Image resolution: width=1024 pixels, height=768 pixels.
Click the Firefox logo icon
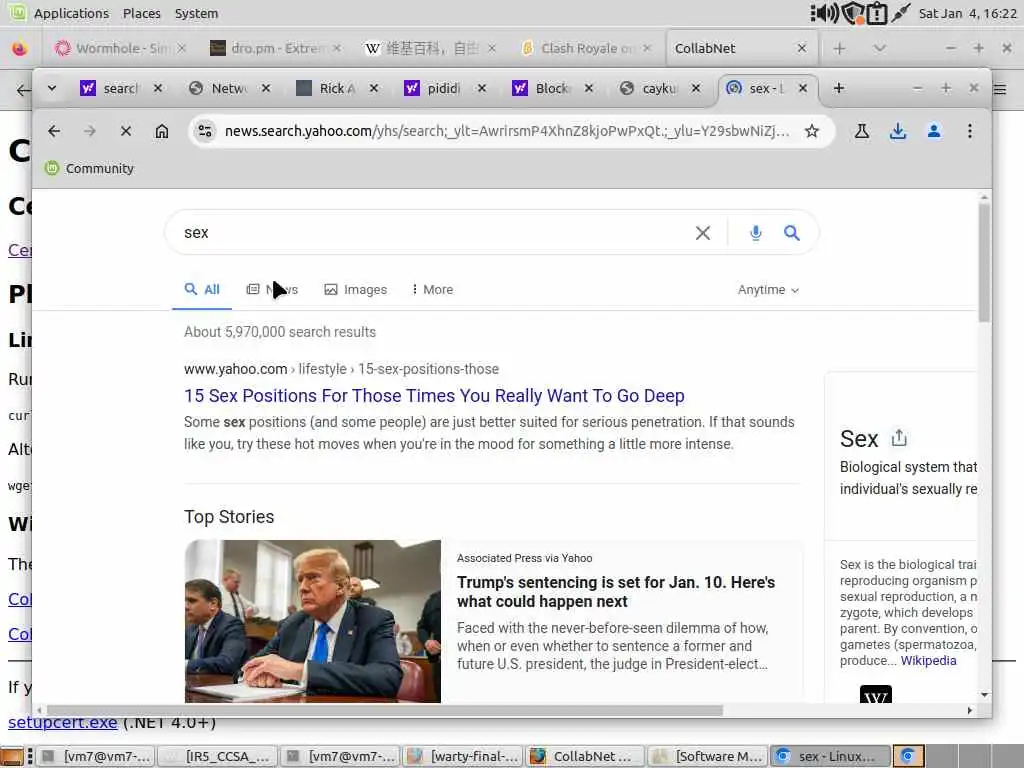pos(20,48)
